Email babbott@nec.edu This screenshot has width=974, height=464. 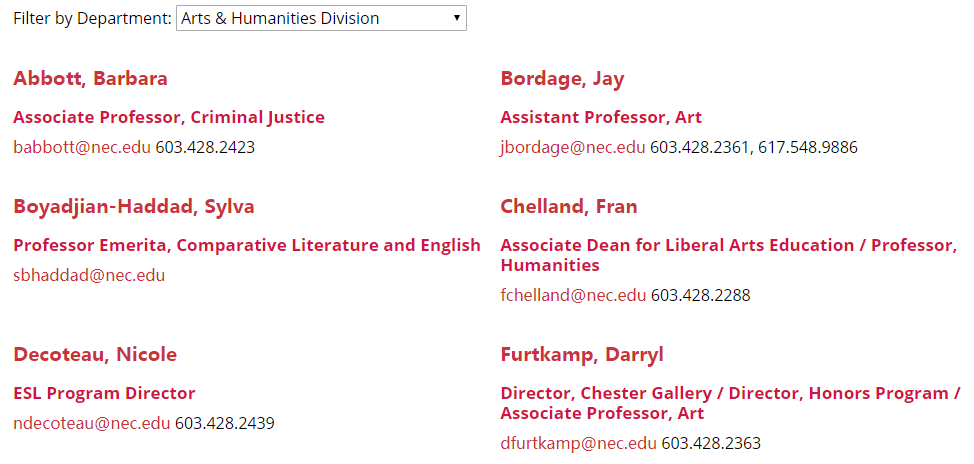tap(82, 147)
